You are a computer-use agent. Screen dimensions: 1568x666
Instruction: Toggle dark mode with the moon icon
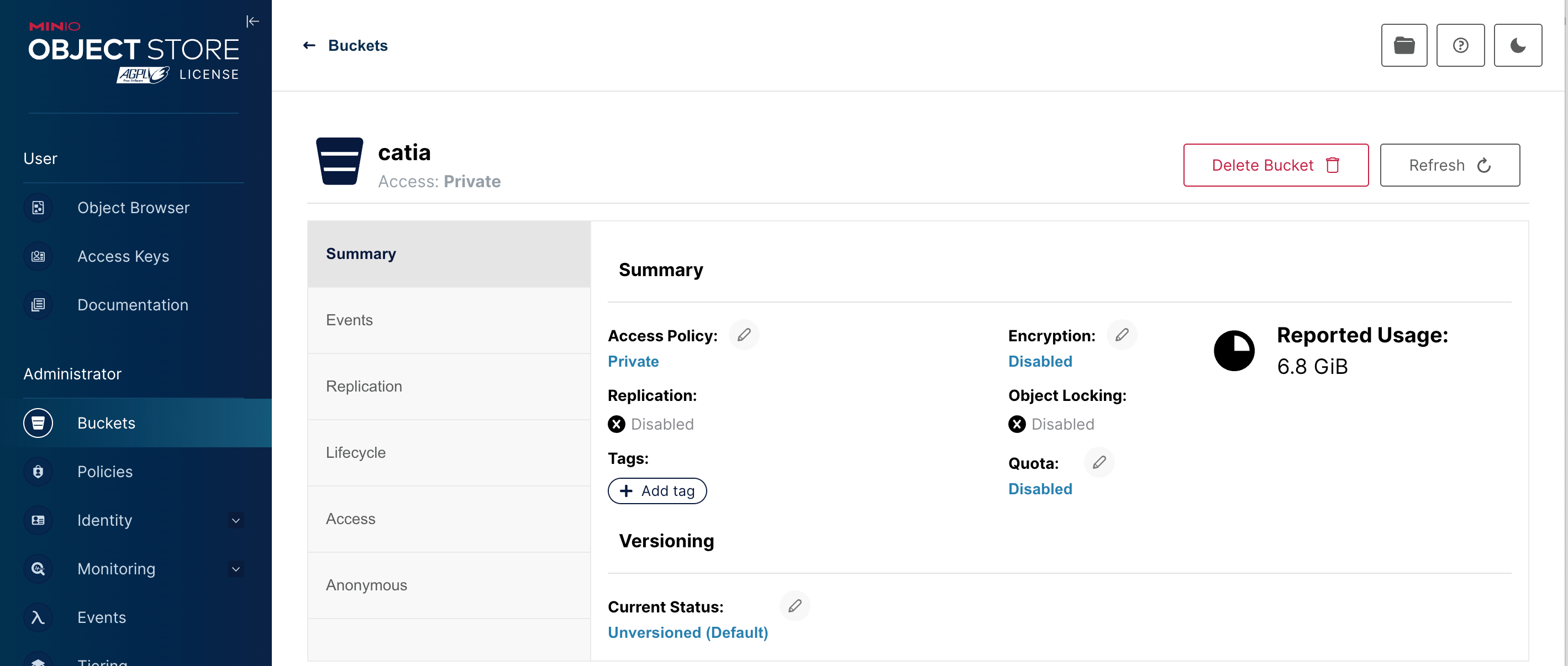(1518, 46)
